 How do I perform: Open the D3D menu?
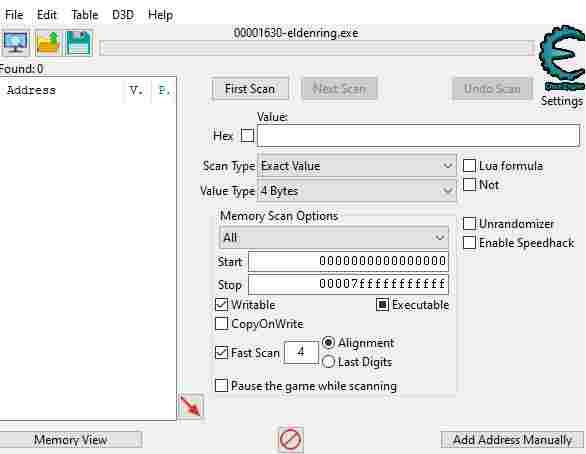coord(123,15)
